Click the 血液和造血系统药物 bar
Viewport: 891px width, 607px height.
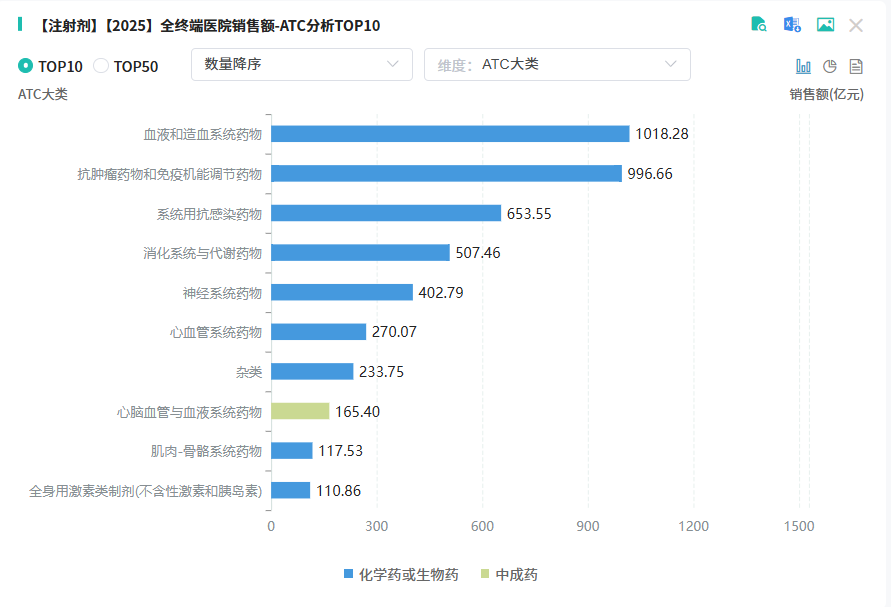[x=450, y=134]
